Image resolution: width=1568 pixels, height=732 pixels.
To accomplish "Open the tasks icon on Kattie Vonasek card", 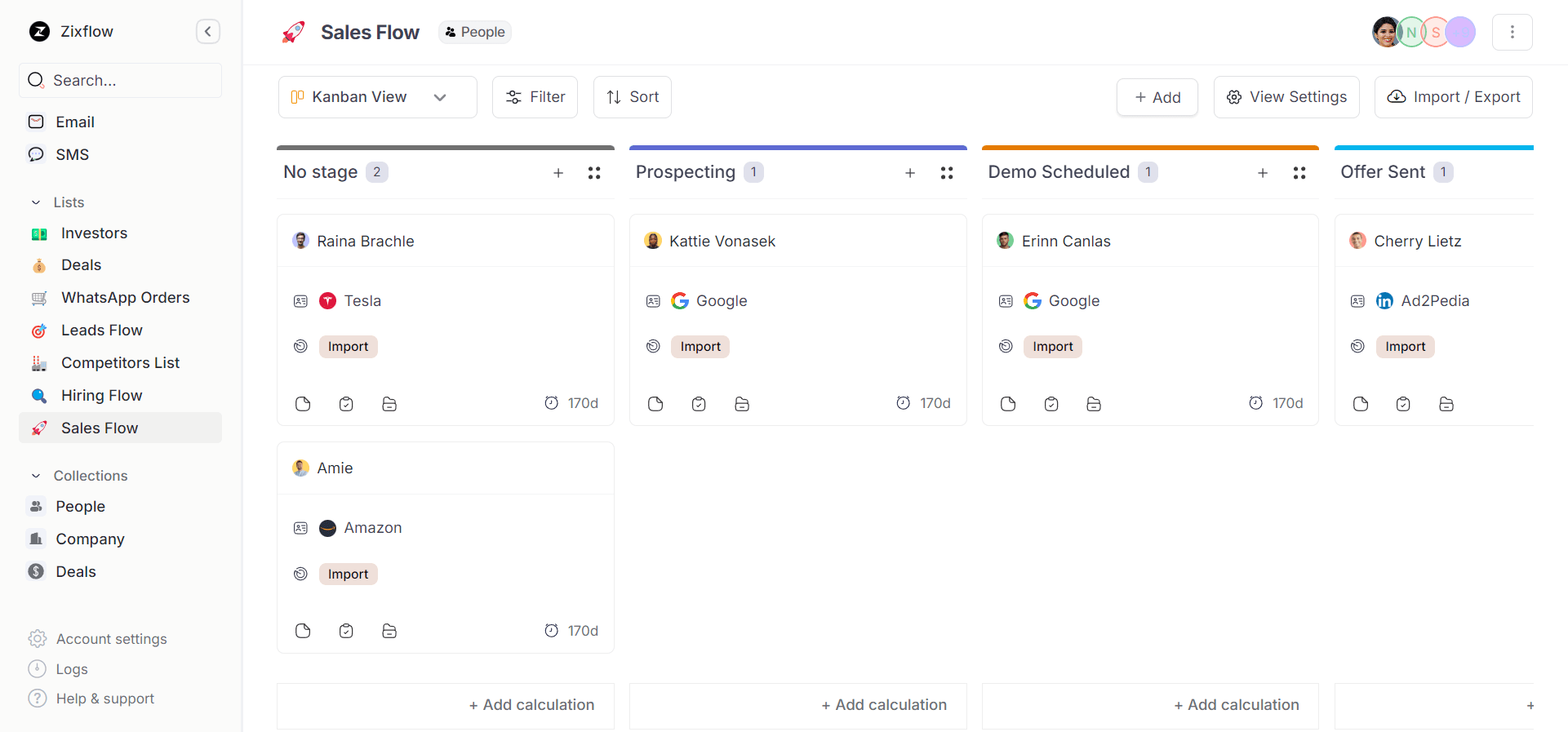I will tap(699, 404).
